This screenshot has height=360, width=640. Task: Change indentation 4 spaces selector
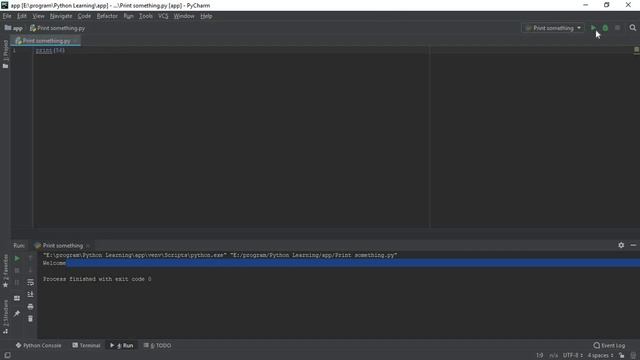(600, 356)
